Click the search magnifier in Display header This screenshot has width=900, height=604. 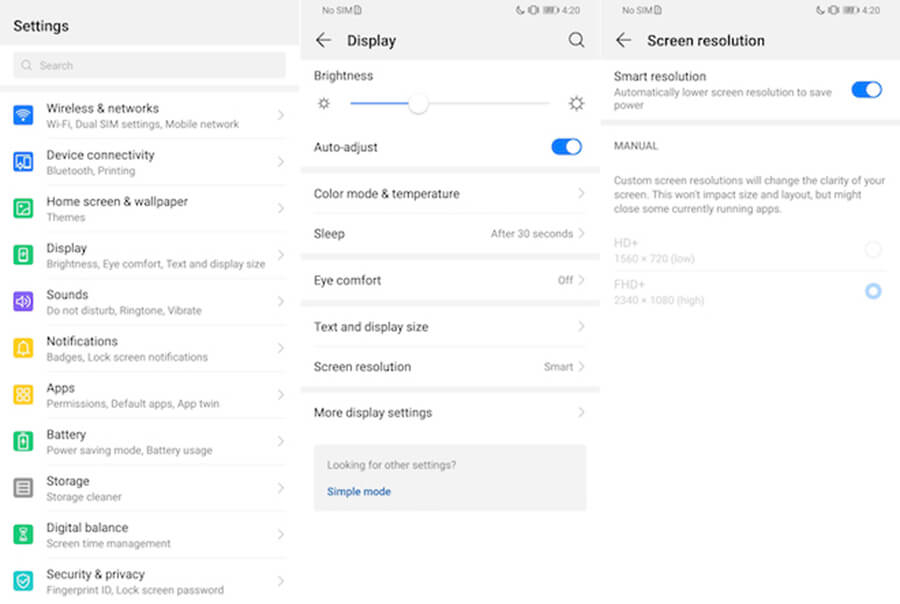coord(576,40)
